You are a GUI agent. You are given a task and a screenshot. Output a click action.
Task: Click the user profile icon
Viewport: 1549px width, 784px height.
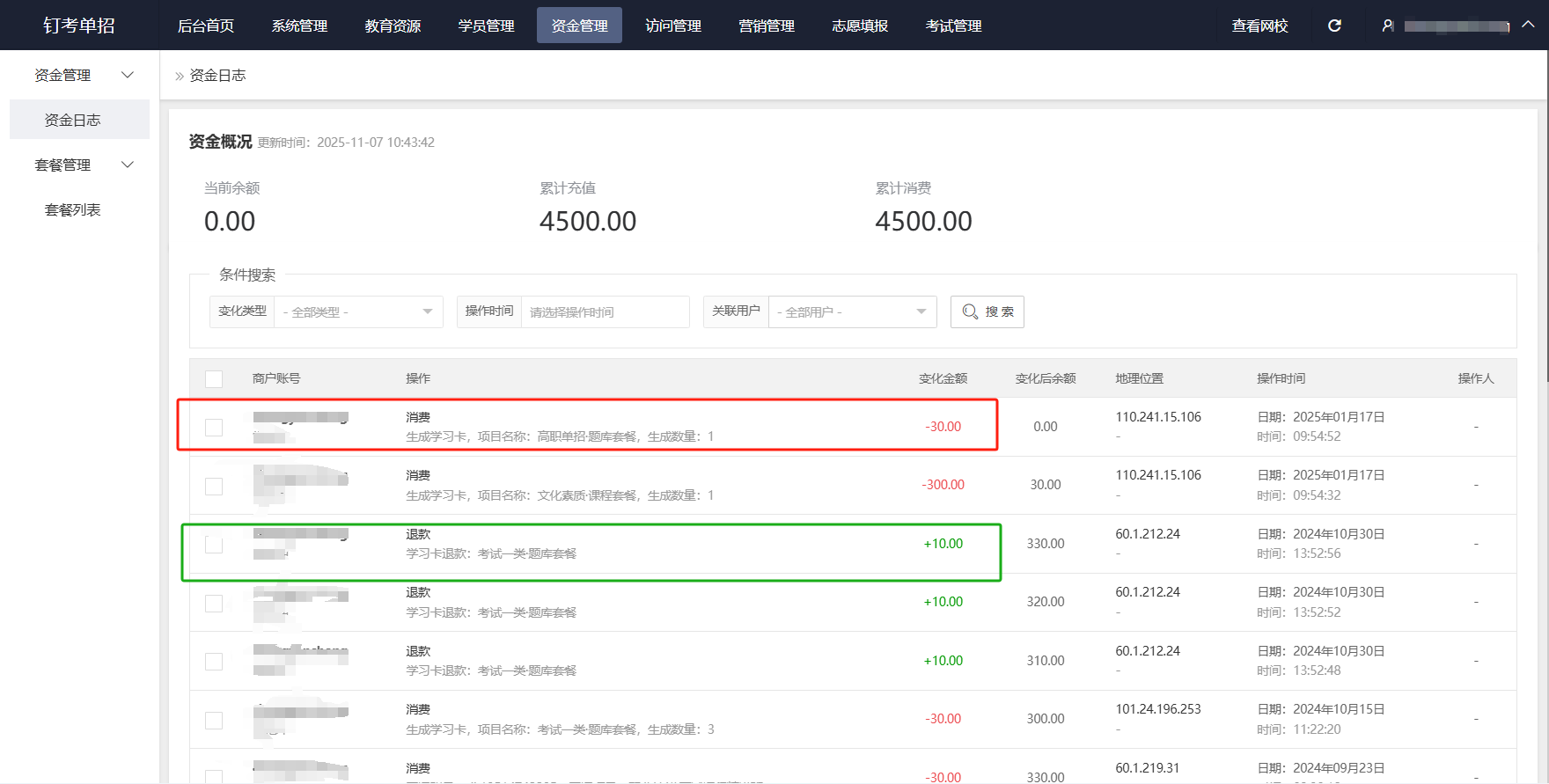1388,26
